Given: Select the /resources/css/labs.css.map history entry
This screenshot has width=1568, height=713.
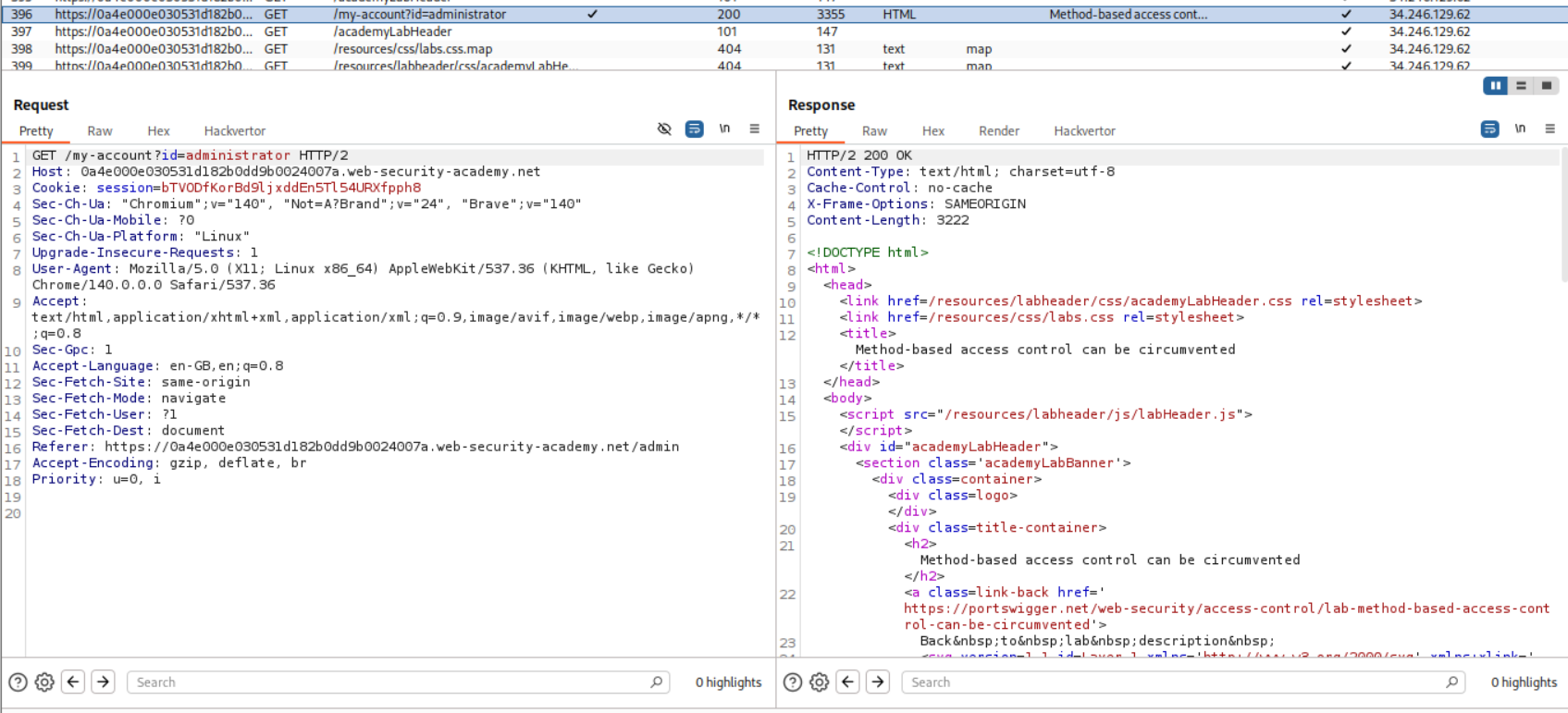Looking at the screenshot, I should [x=413, y=49].
